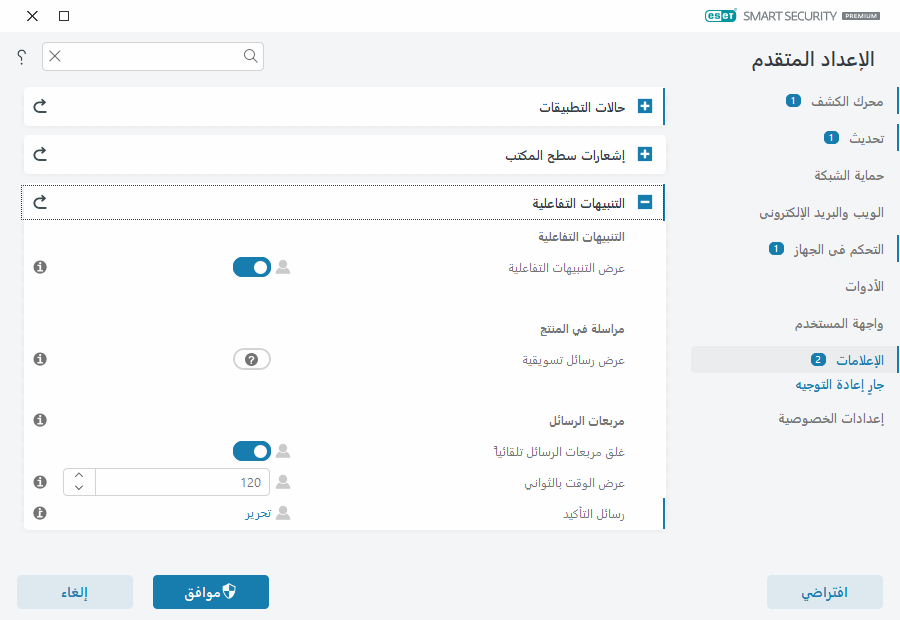Click info icon for عرض رسائل تسويقية

click(40, 359)
